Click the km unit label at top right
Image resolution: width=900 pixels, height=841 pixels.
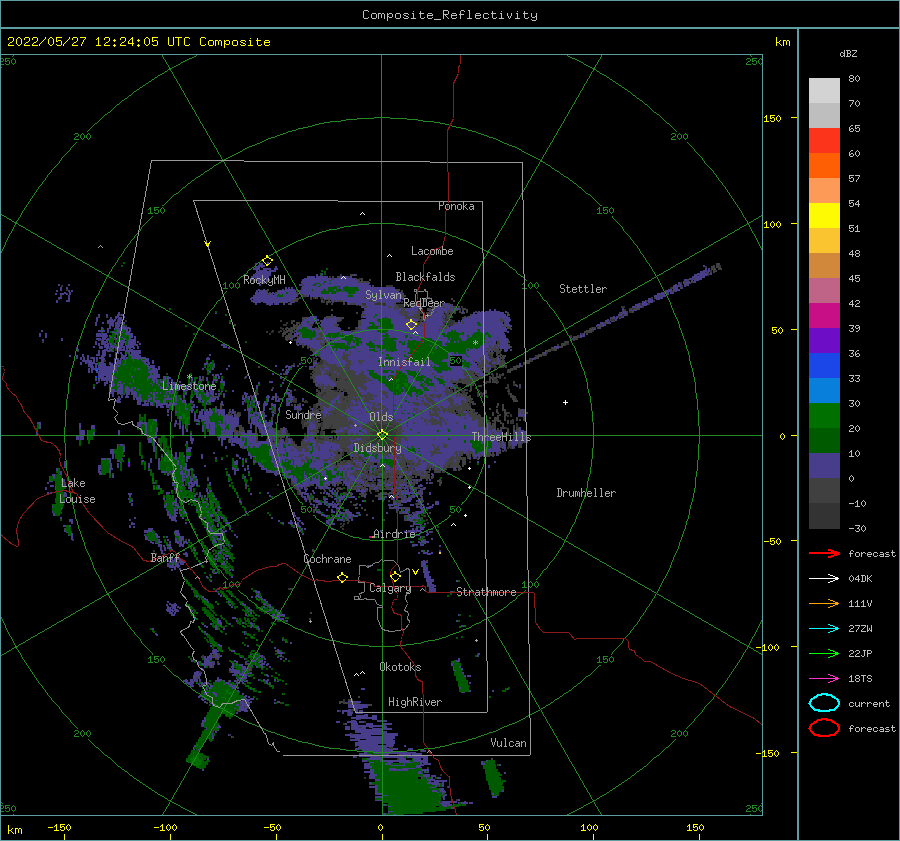coord(782,42)
